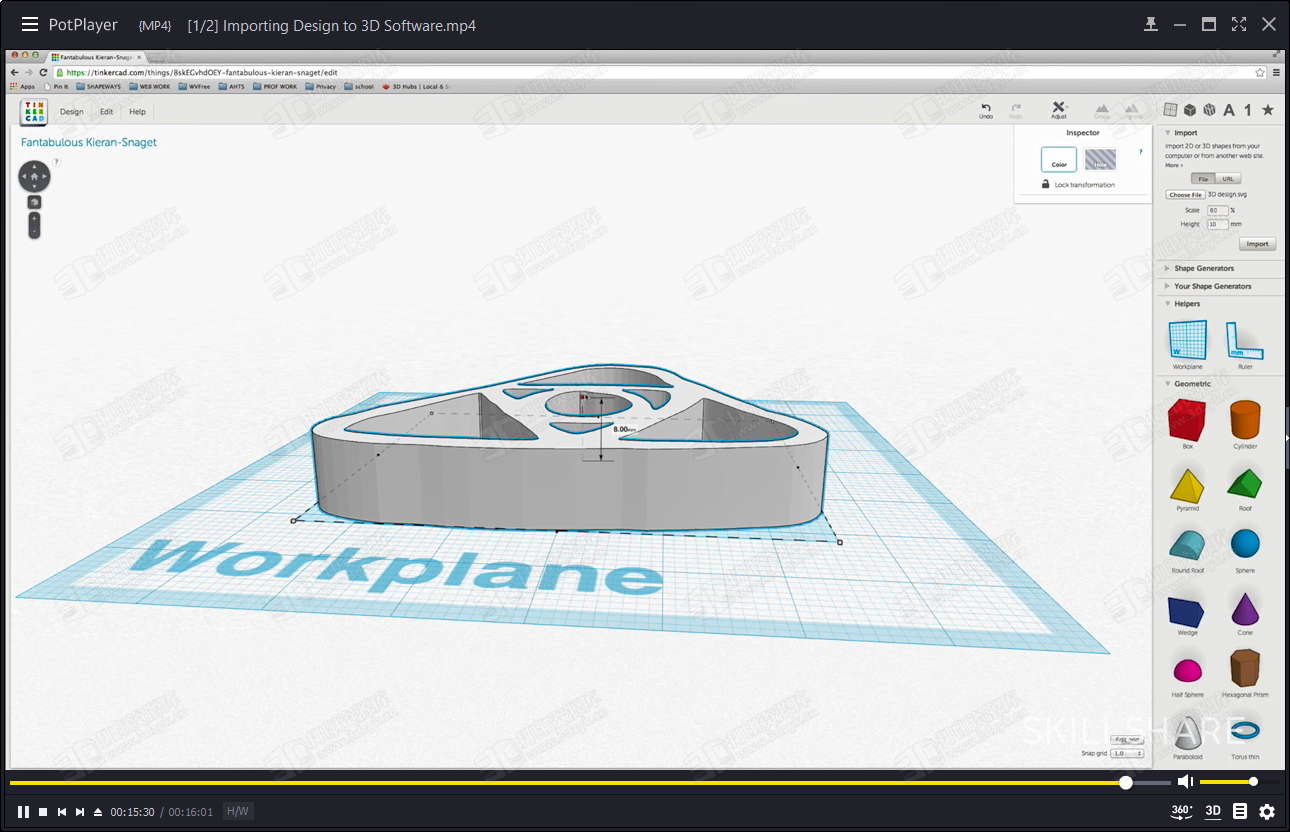
Task: Go to the previous video
Action: 62,812
